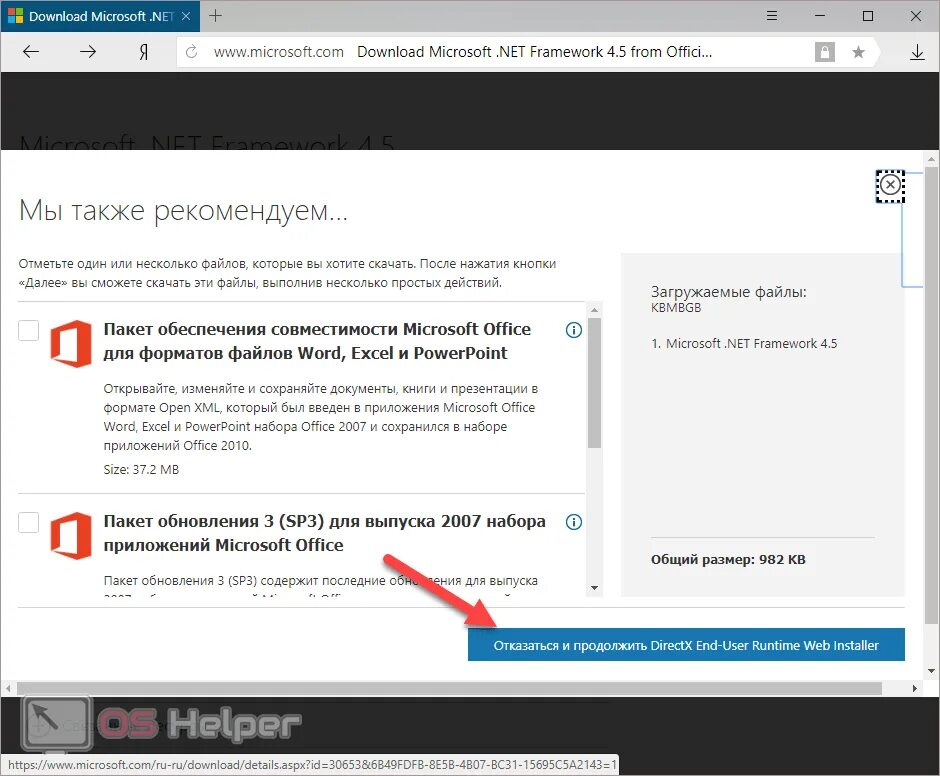Go forward using the browser forward arrow
Image resolution: width=940 pixels, height=776 pixels.
point(88,52)
